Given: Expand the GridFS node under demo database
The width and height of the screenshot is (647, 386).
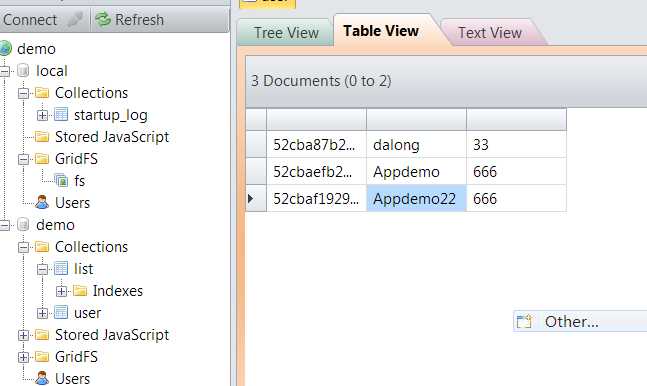Looking at the screenshot, I should pos(24,357).
